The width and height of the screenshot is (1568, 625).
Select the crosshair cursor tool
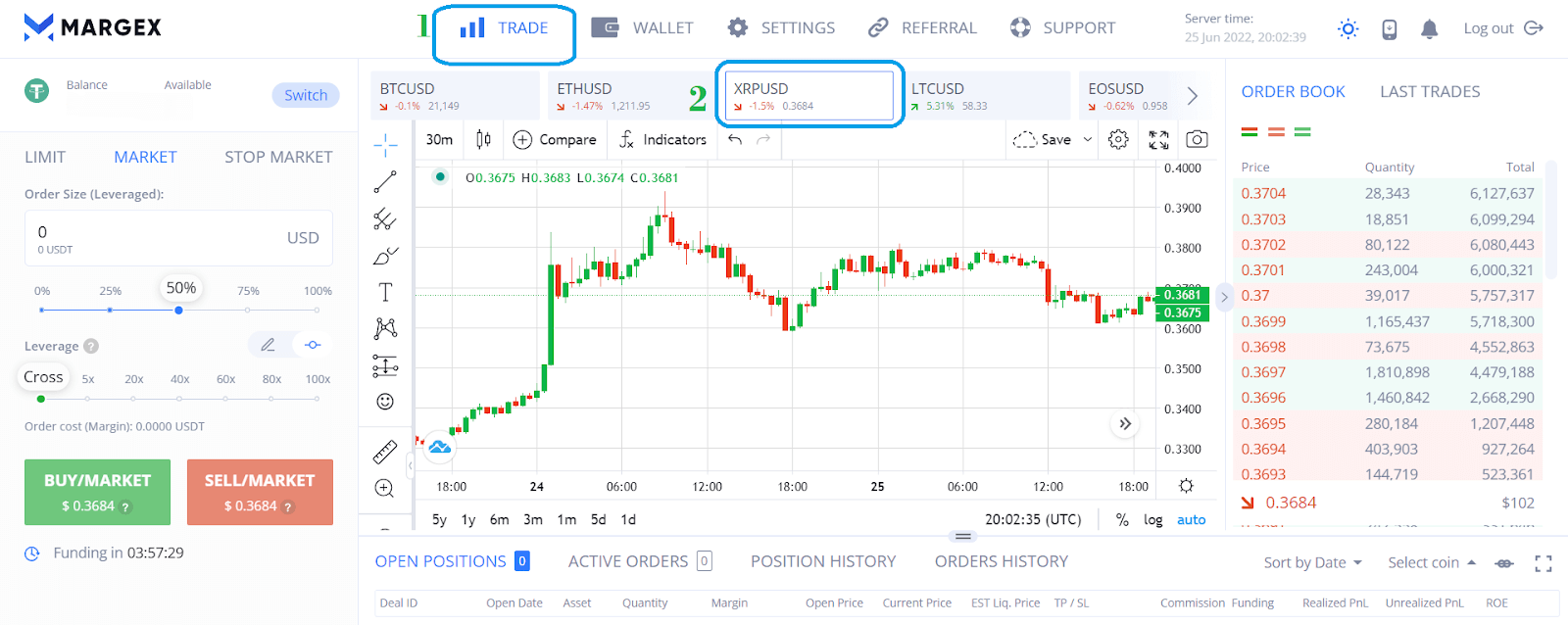coord(385,146)
